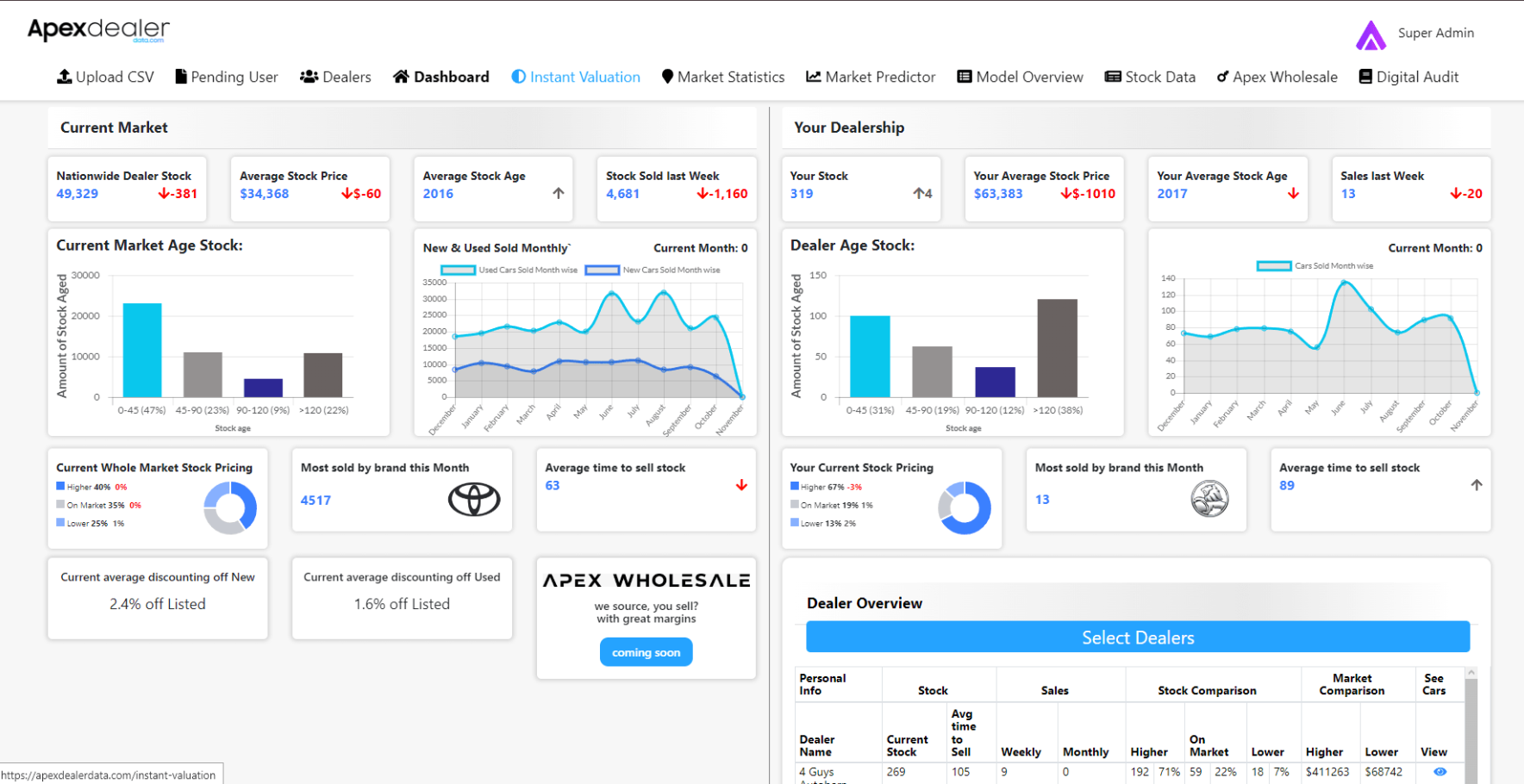Click the Average Stock Price value $34,368
Screen dimensions: 1524x784
265,194
